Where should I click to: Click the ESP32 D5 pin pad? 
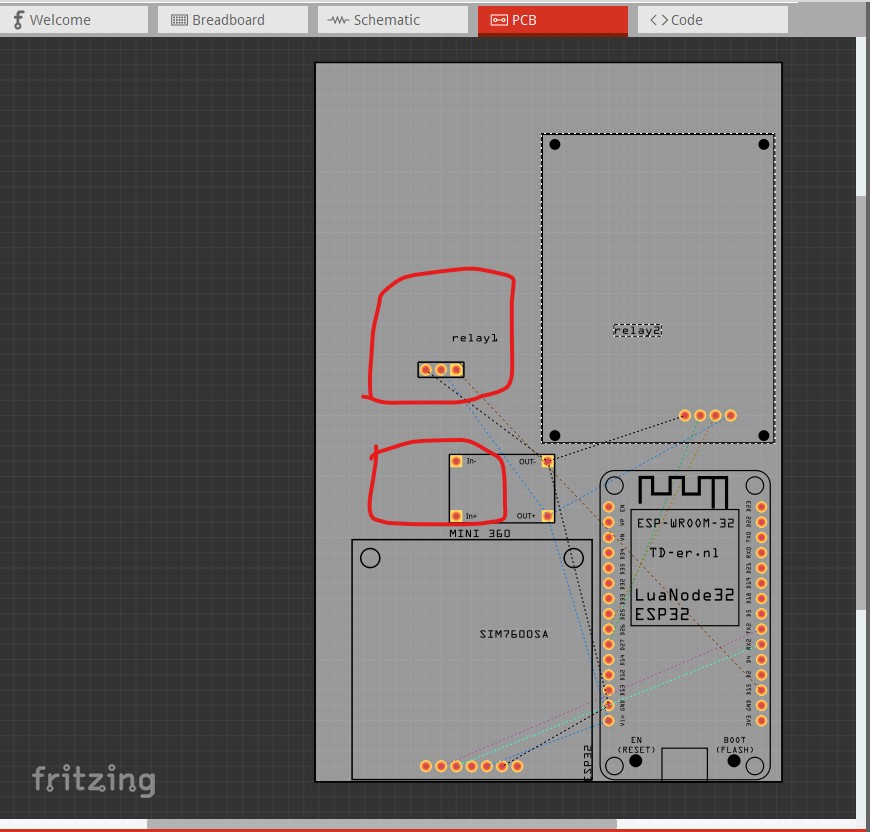[761, 614]
